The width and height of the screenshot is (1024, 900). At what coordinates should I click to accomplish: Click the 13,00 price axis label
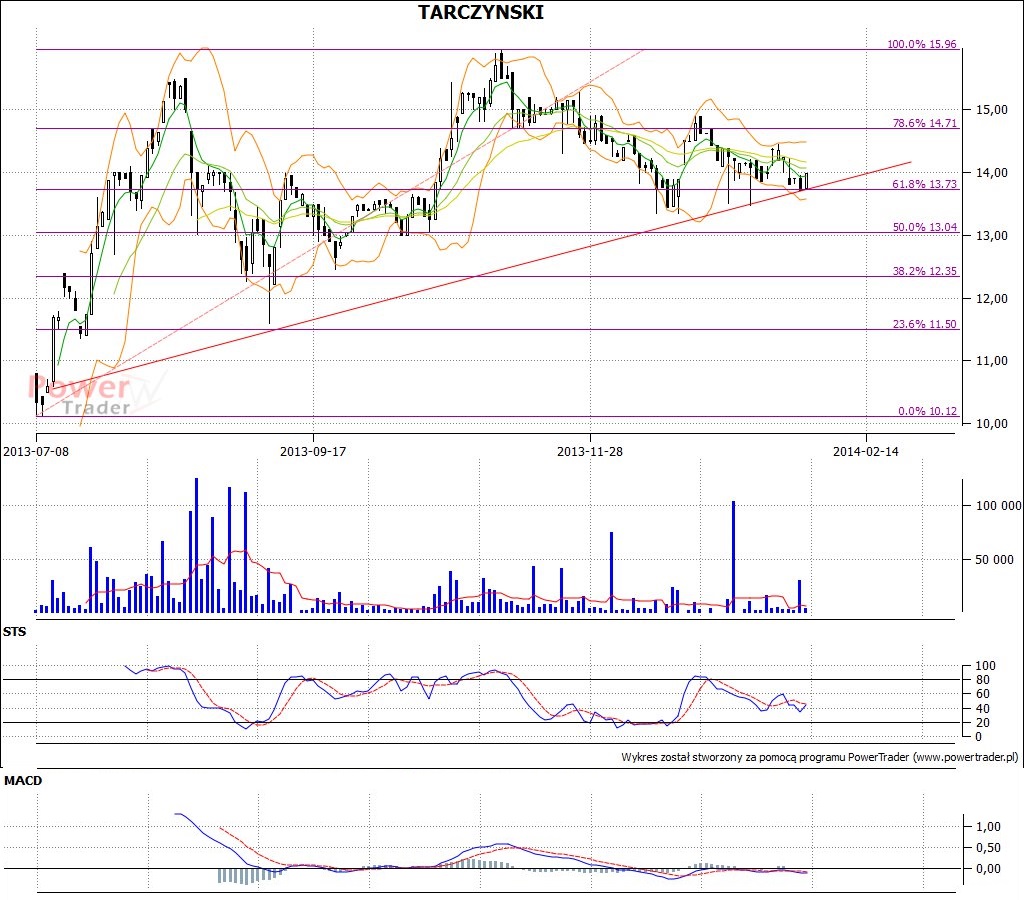point(991,236)
